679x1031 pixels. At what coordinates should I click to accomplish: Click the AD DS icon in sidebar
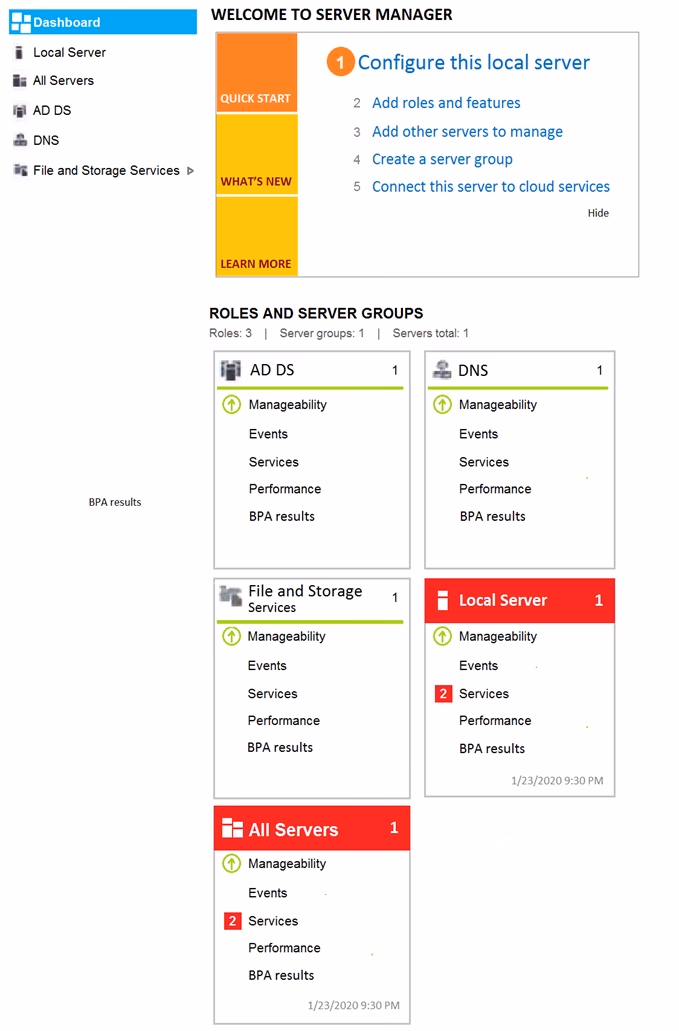(20, 110)
